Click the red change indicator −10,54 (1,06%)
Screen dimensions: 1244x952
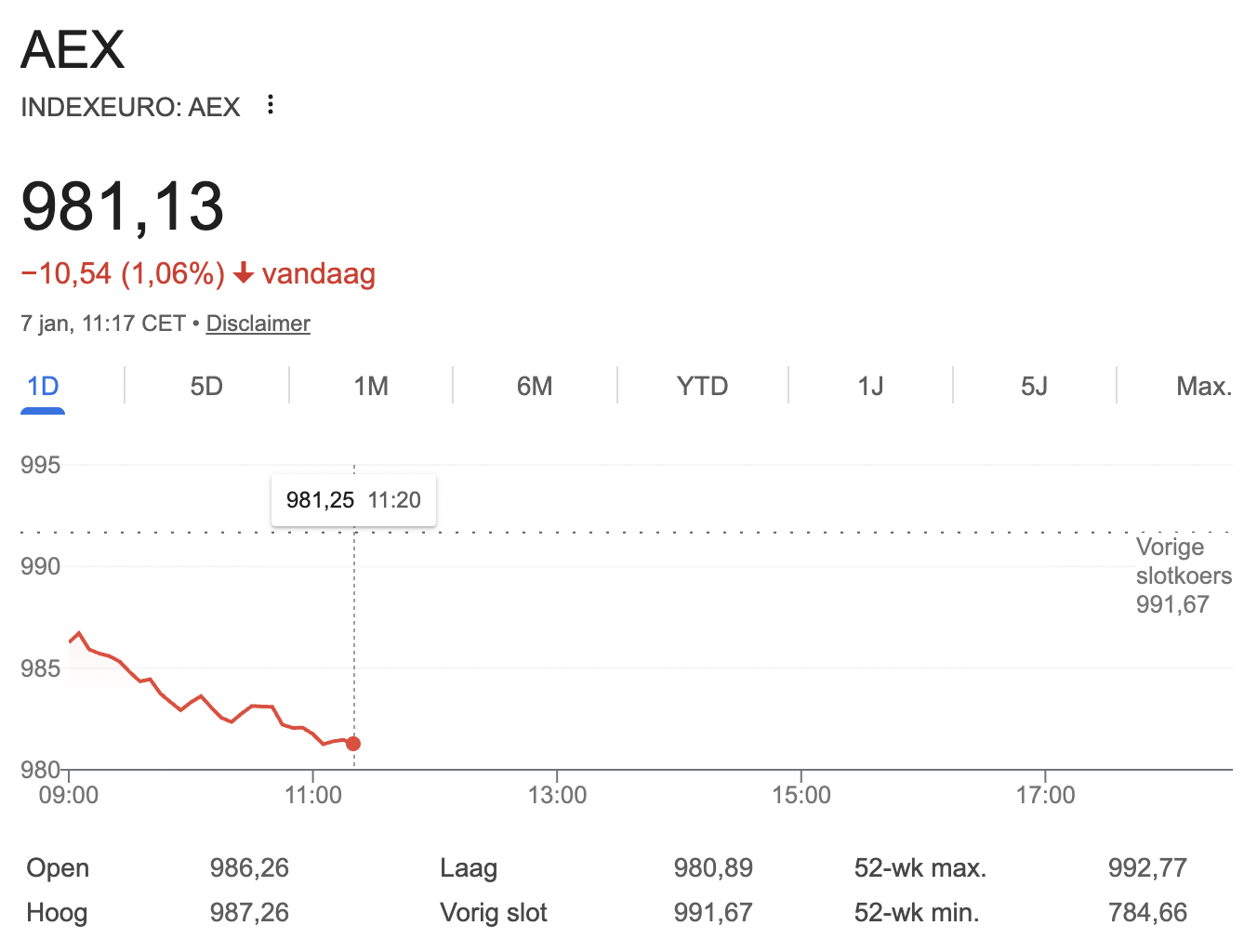[x=122, y=273]
